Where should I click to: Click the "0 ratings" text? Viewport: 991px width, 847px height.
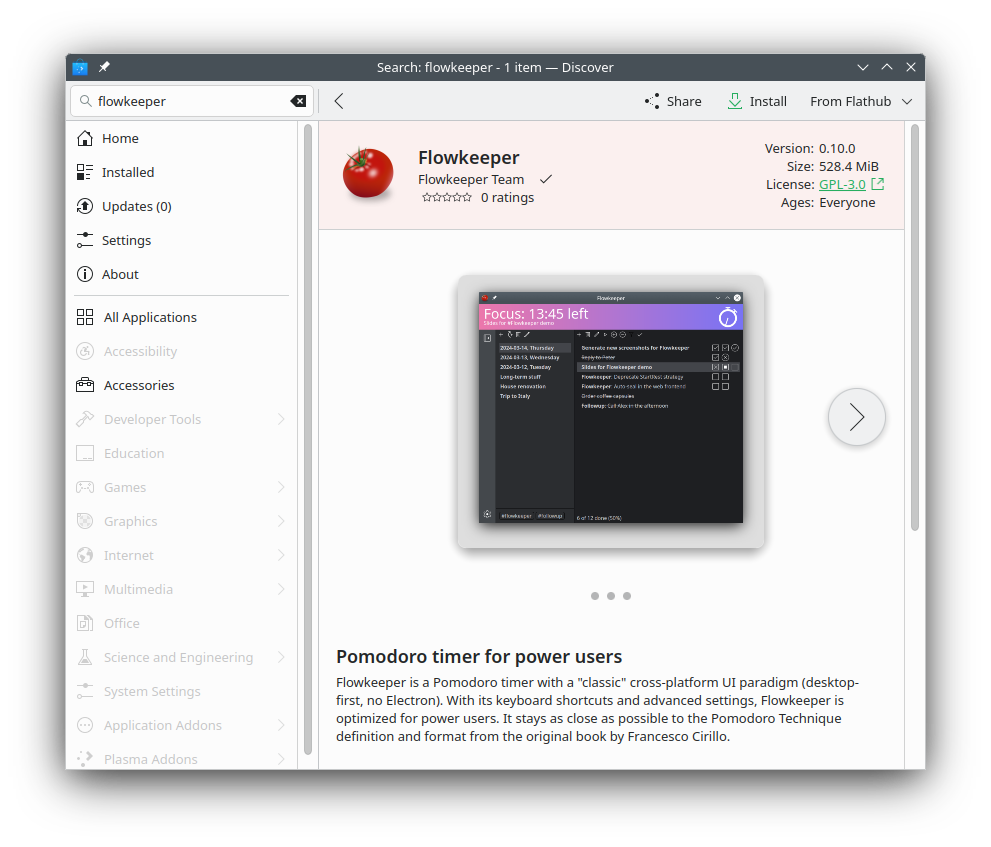coord(507,198)
